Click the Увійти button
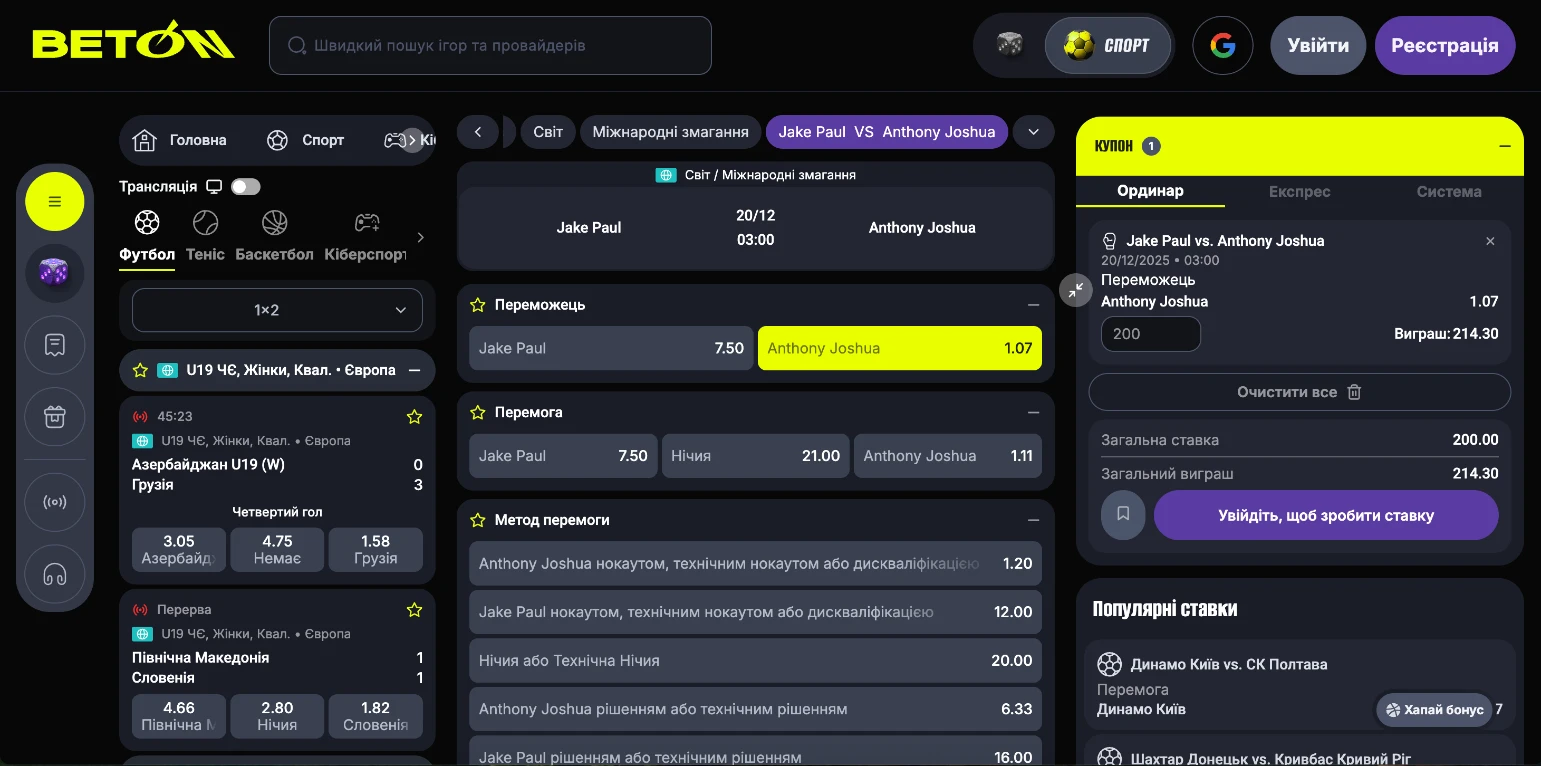Viewport: 1541px width, 766px height. tap(1318, 45)
